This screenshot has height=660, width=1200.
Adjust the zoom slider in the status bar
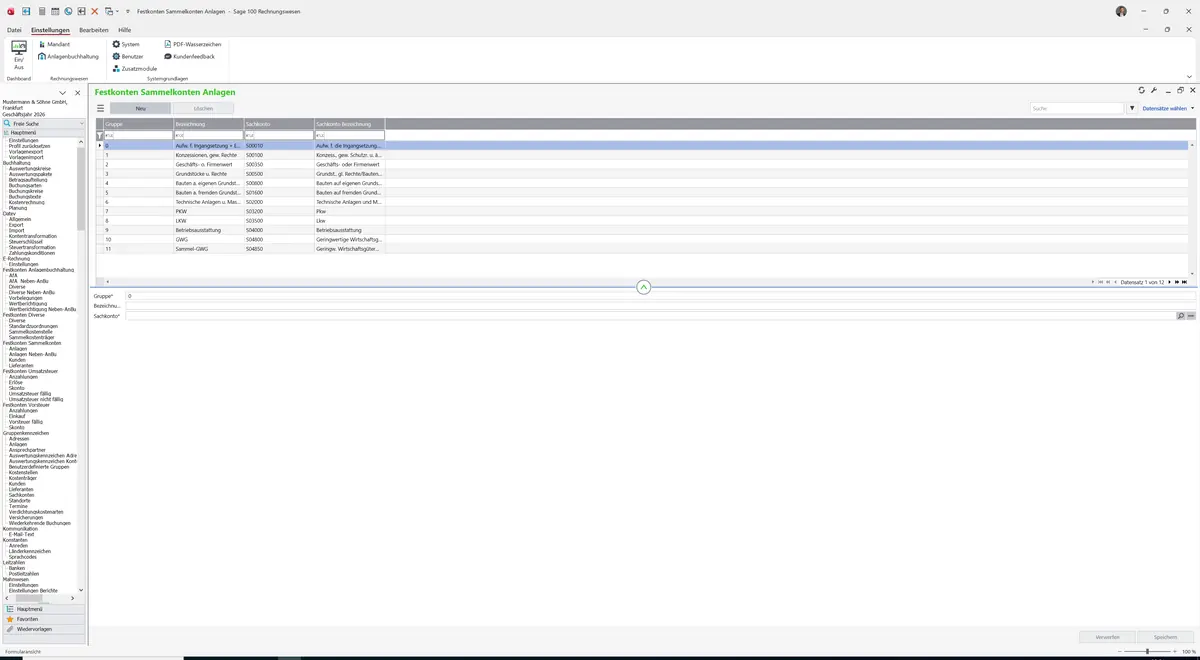(1147, 651)
